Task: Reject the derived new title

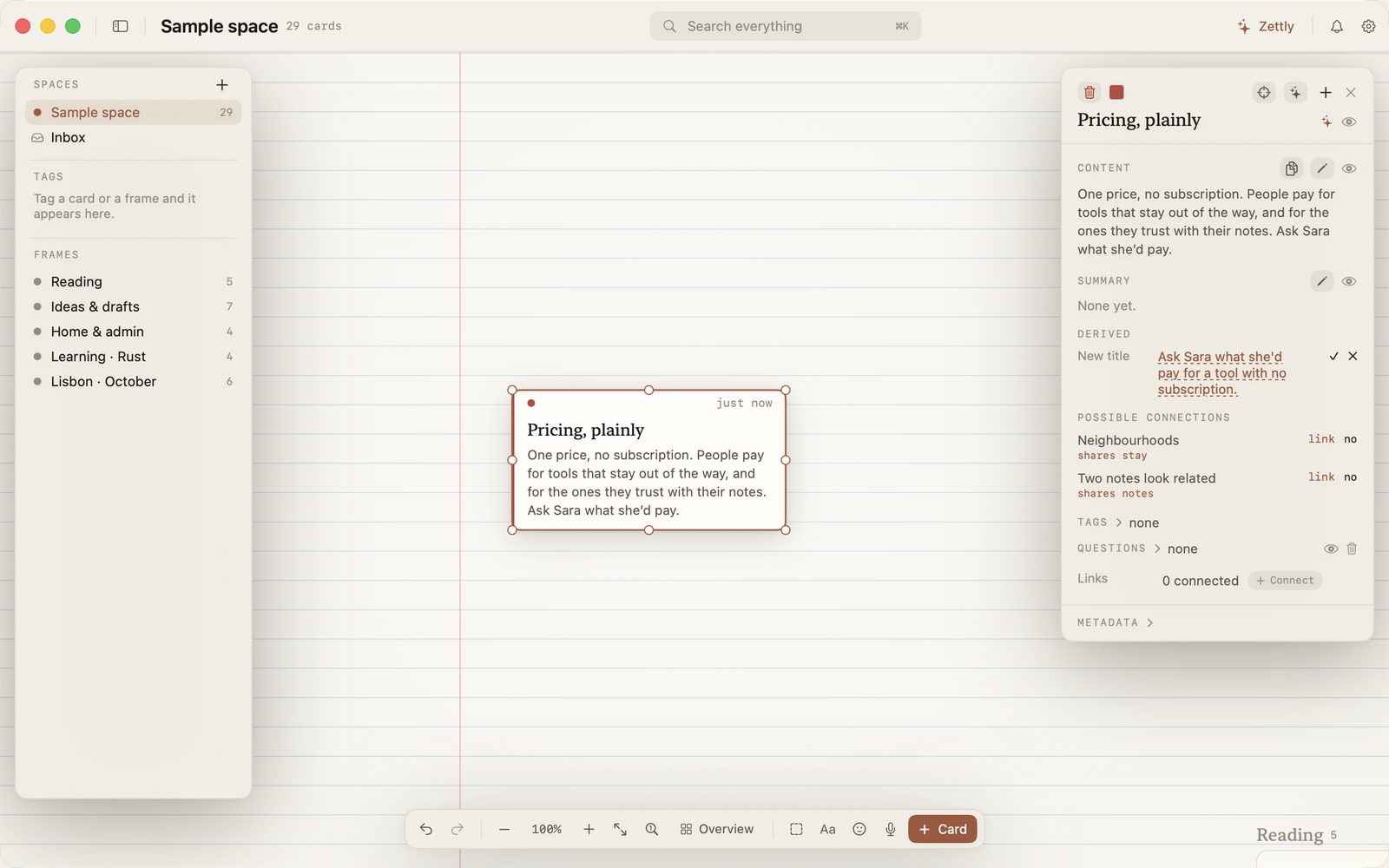Action: coord(1353,356)
